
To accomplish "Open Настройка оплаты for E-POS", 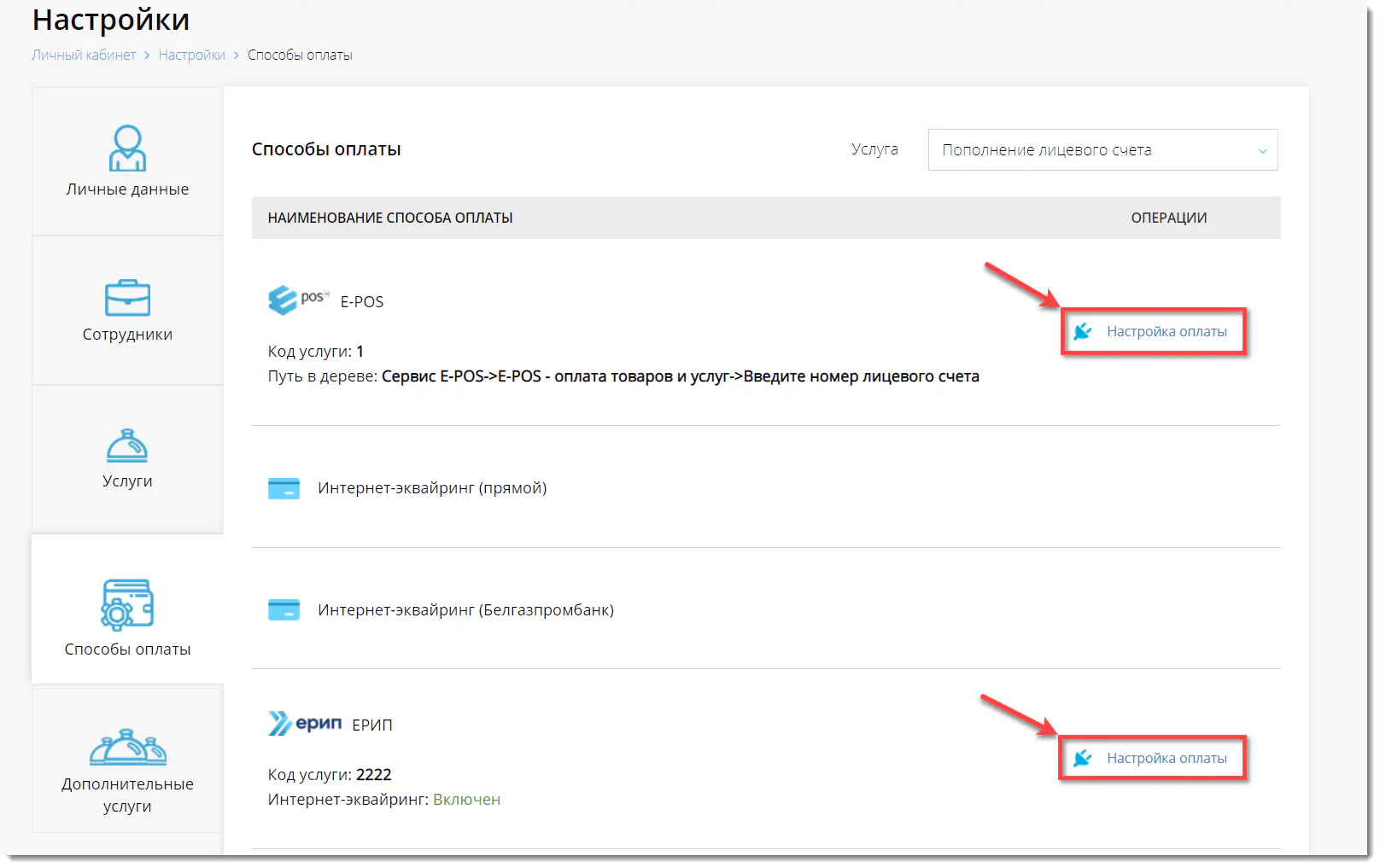I will click(x=1166, y=331).
